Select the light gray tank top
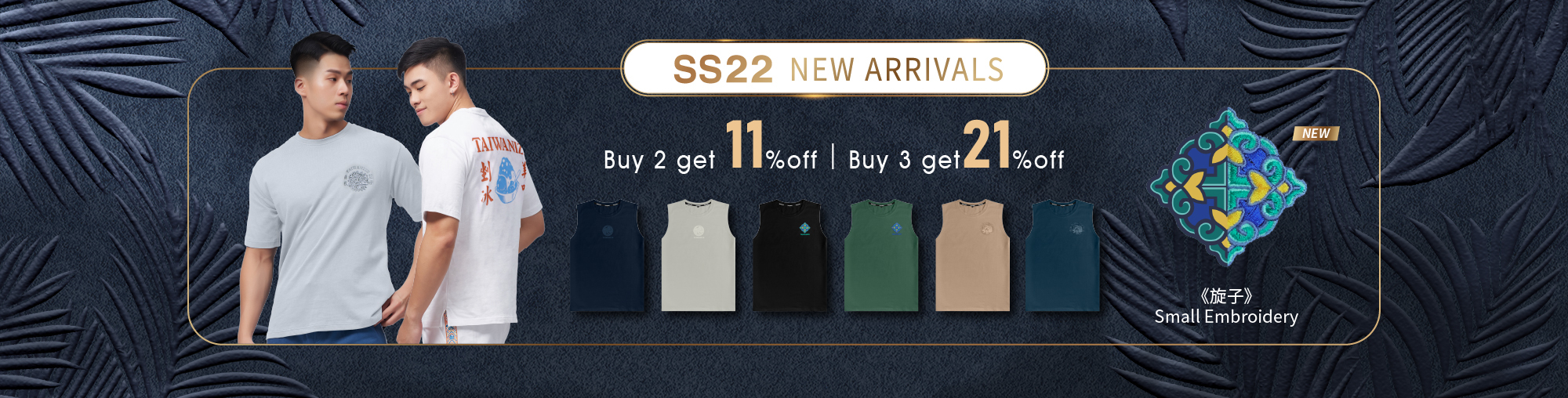The width and height of the screenshot is (1568, 398). tap(699, 255)
